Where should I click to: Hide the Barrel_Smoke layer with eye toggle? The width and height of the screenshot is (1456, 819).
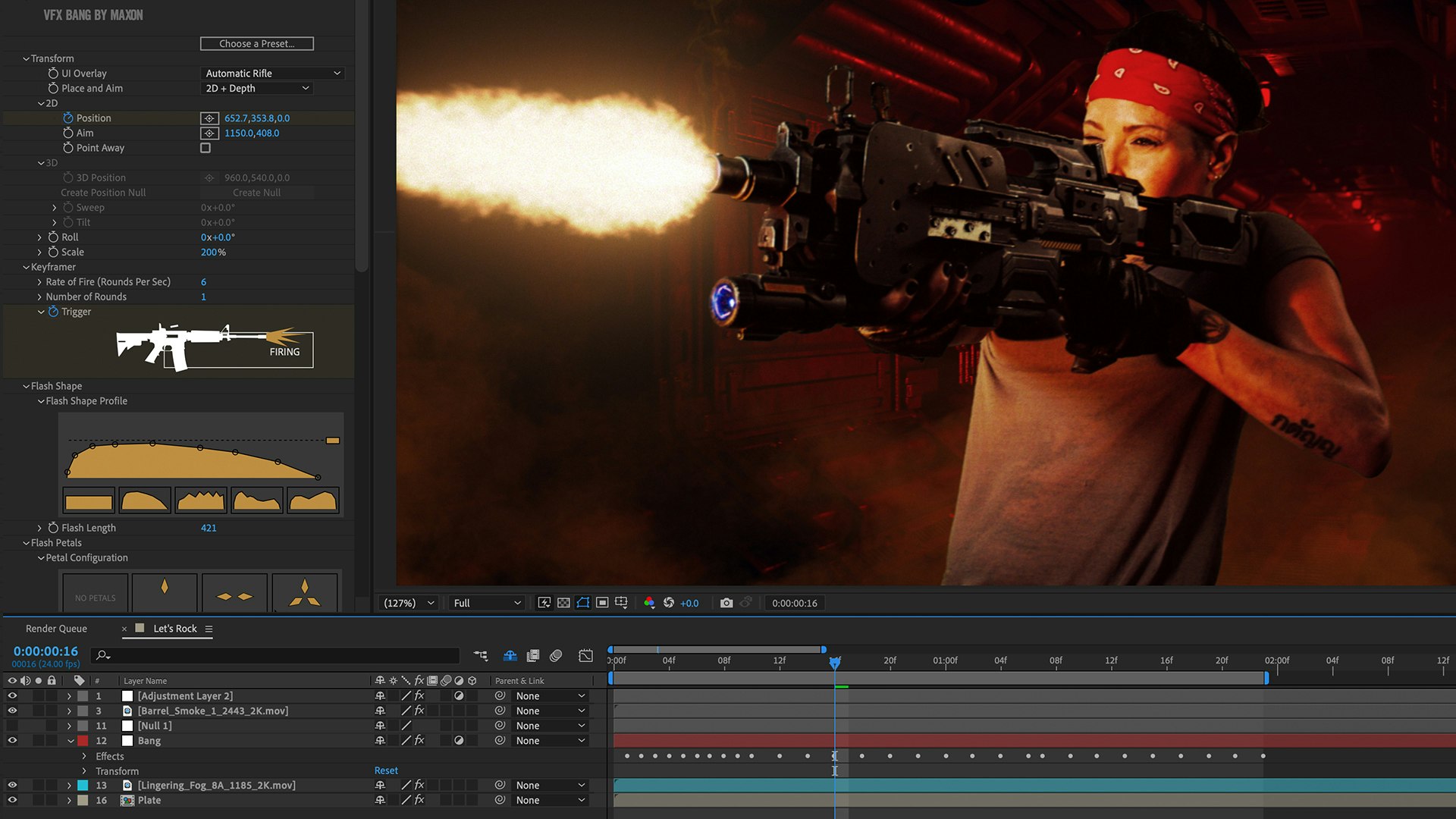[12, 711]
